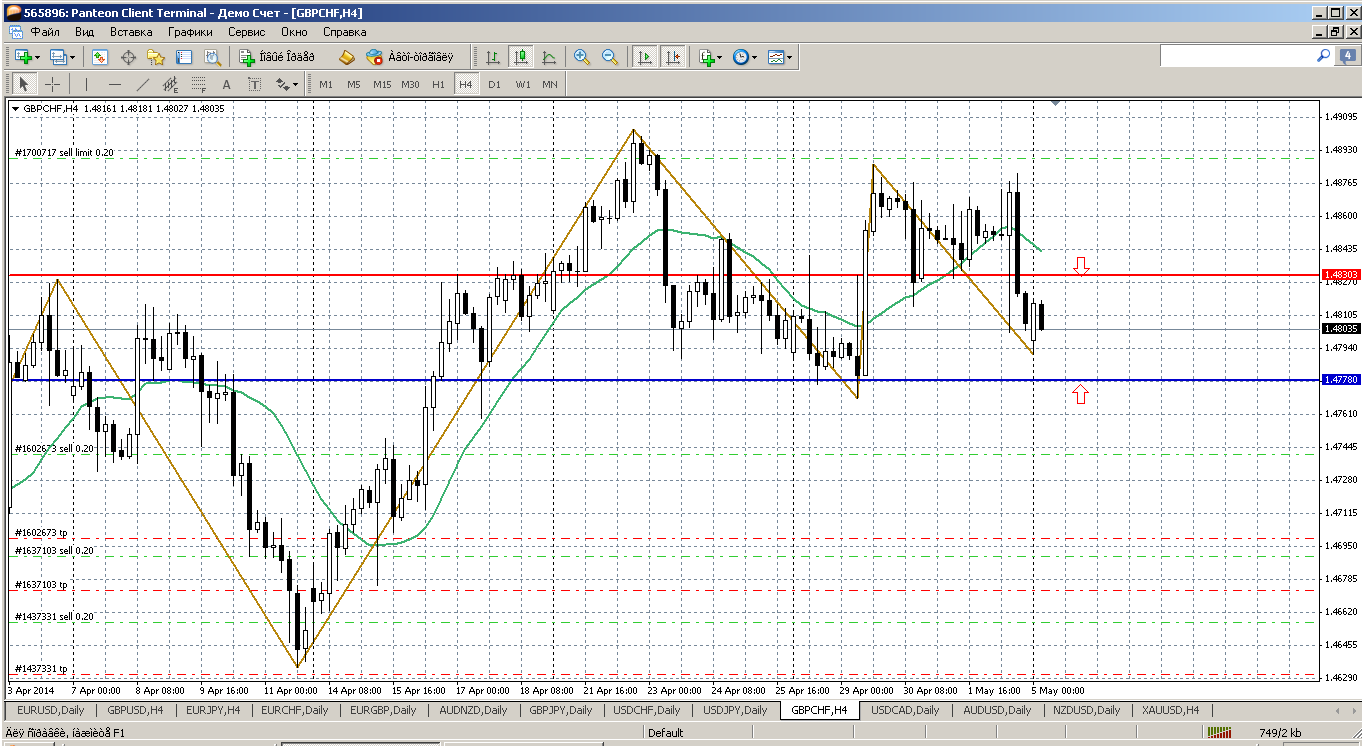Switch to the USDCAD,Daily chart tab
Screen dimensions: 1368x746
pyautogui.click(x=904, y=710)
